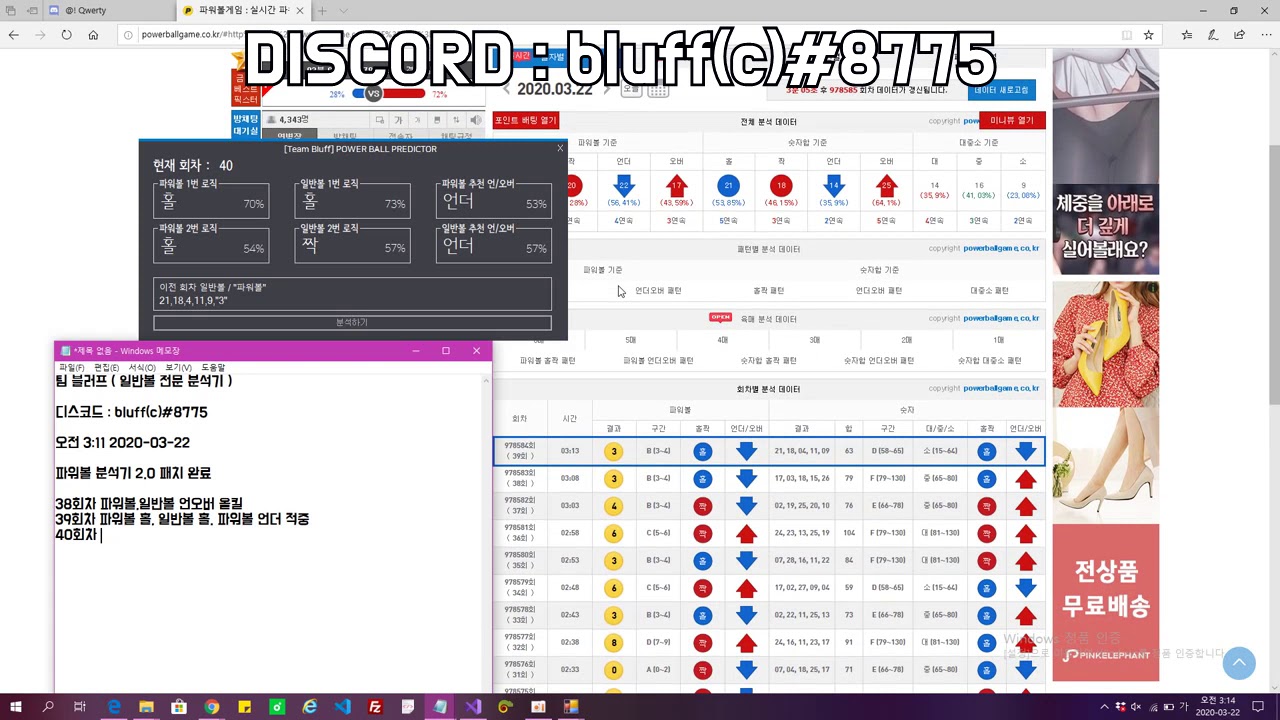
Task: Click yellow ball 3 in row 978584회
Action: pos(614,452)
